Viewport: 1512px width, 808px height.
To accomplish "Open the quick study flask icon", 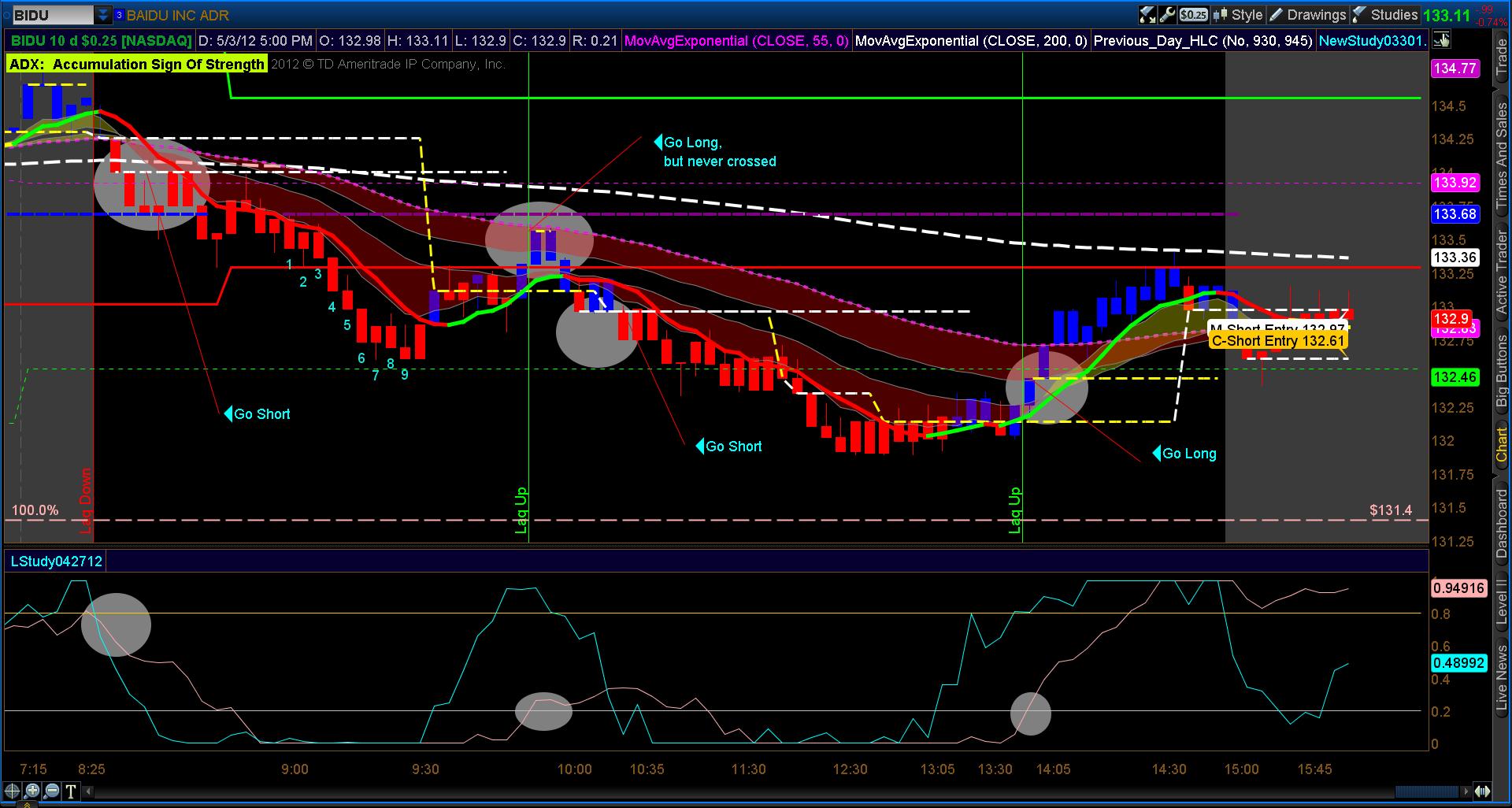I will [1147, 14].
